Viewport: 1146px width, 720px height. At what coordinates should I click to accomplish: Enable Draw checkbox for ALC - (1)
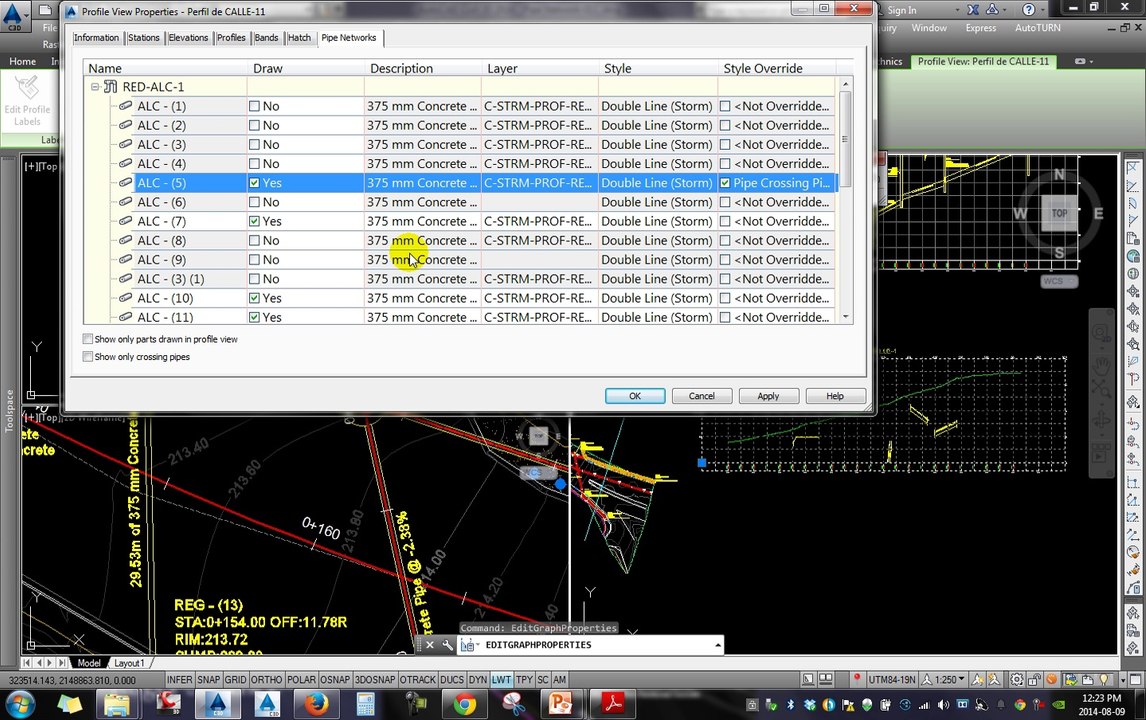click(254, 106)
